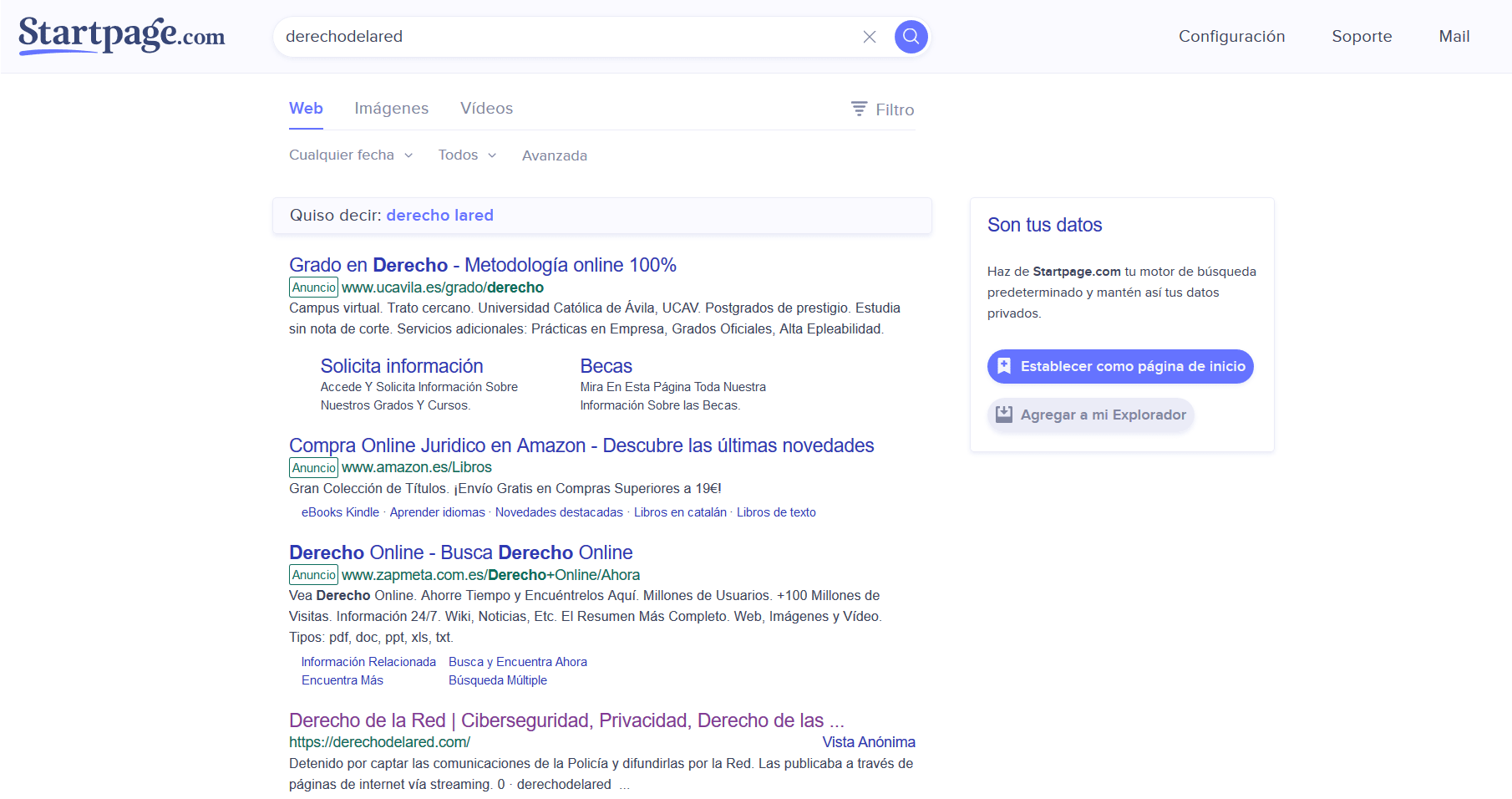
Task: Click the suggested correction derecho lared
Action: (439, 216)
